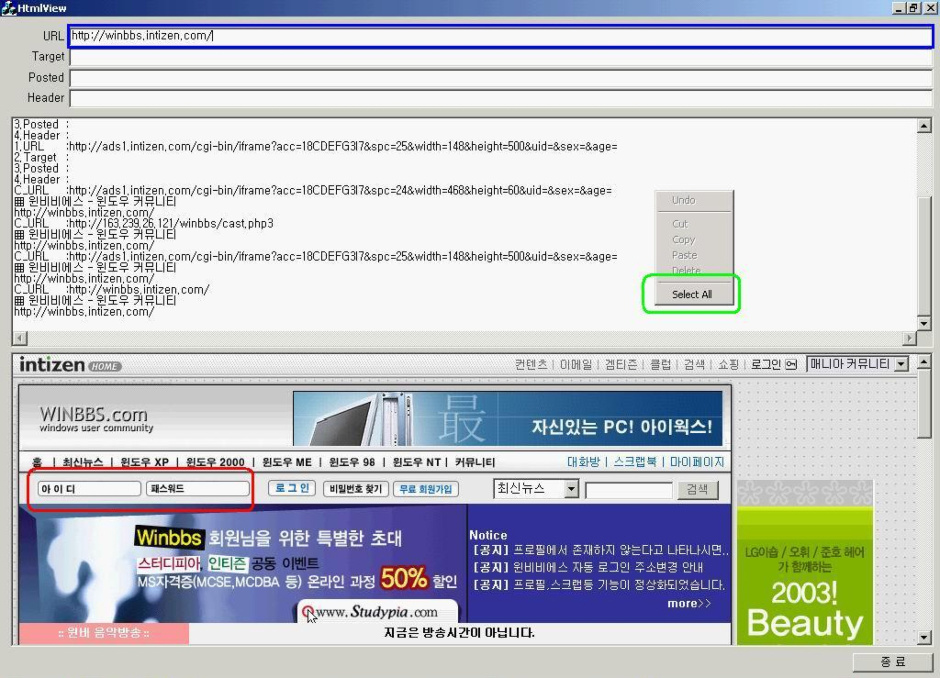Click Undo in the context menu
Viewport: 940px width, 678px height.
click(x=683, y=200)
